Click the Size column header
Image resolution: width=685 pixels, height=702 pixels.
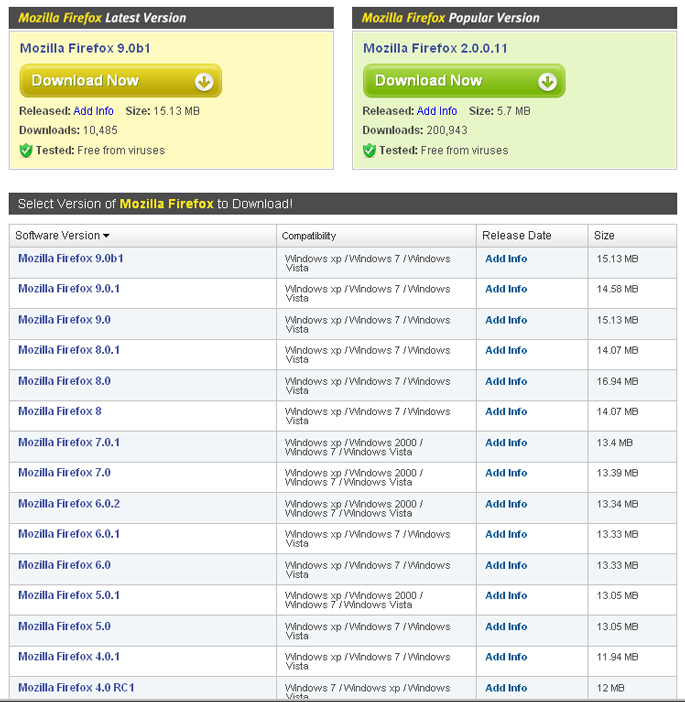[x=604, y=235]
